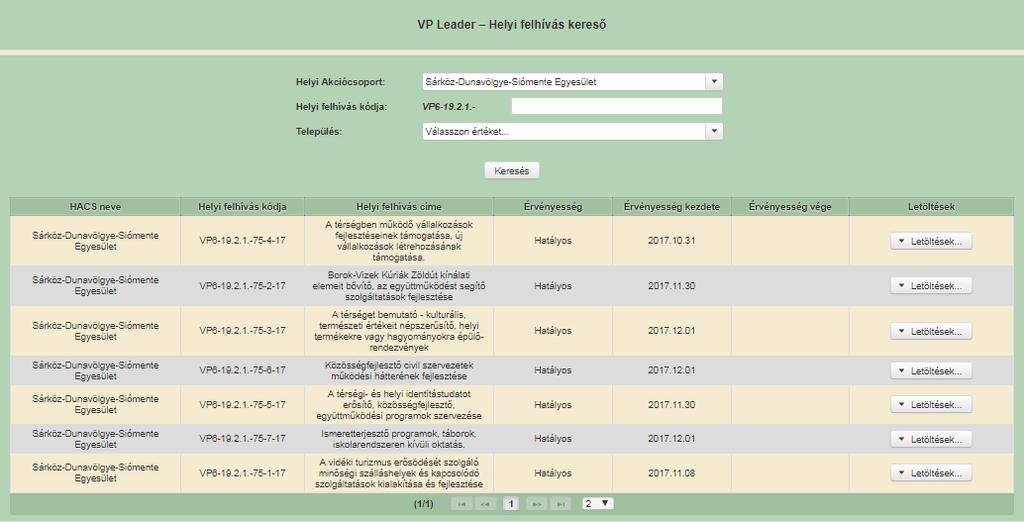The width and height of the screenshot is (1024, 522).
Task: Click the Helyi felhívás kódja input field
Action: coord(616,106)
